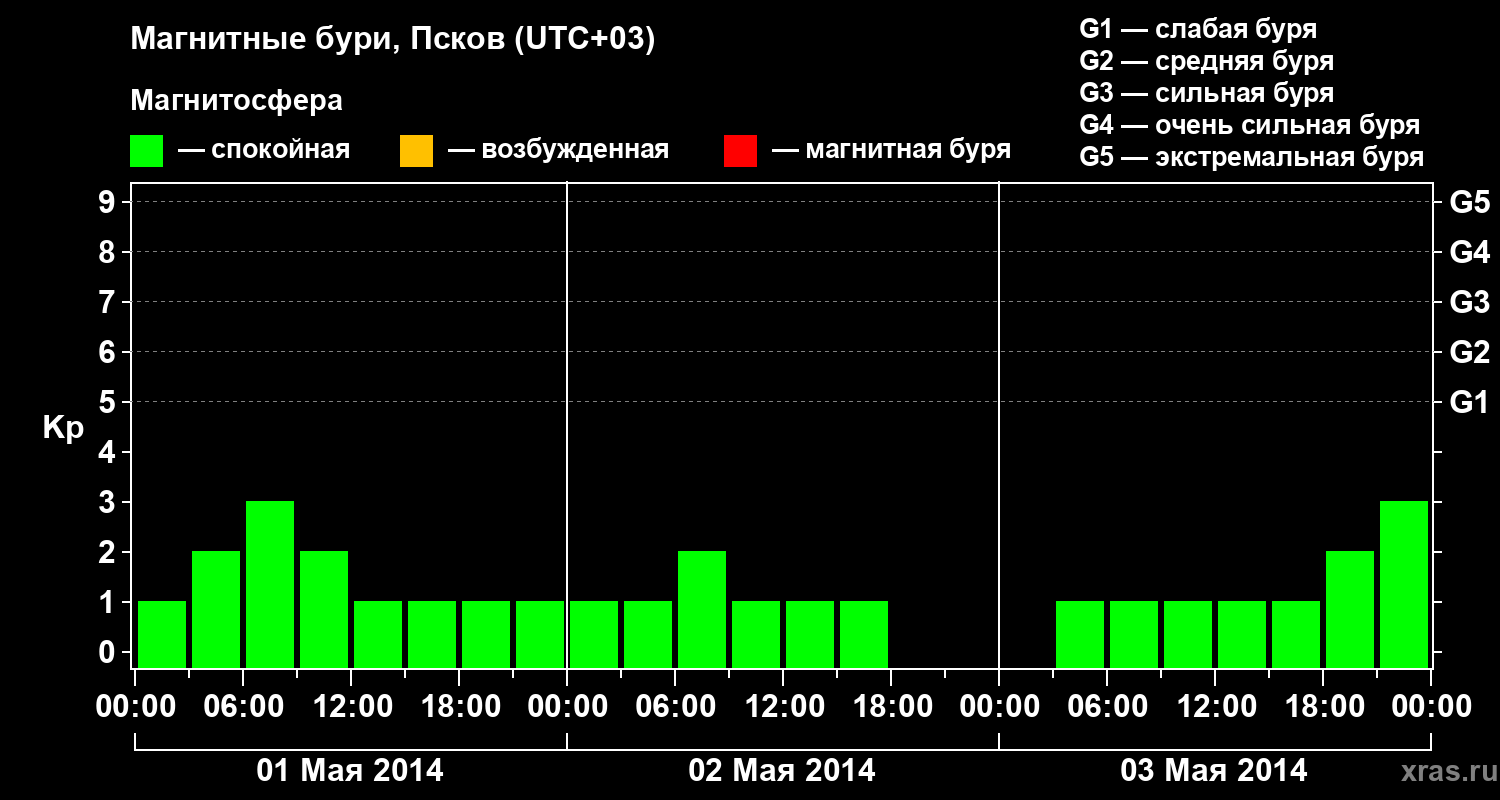Click the 'Kp' axis title
The image size is (1500, 800).
point(63,429)
